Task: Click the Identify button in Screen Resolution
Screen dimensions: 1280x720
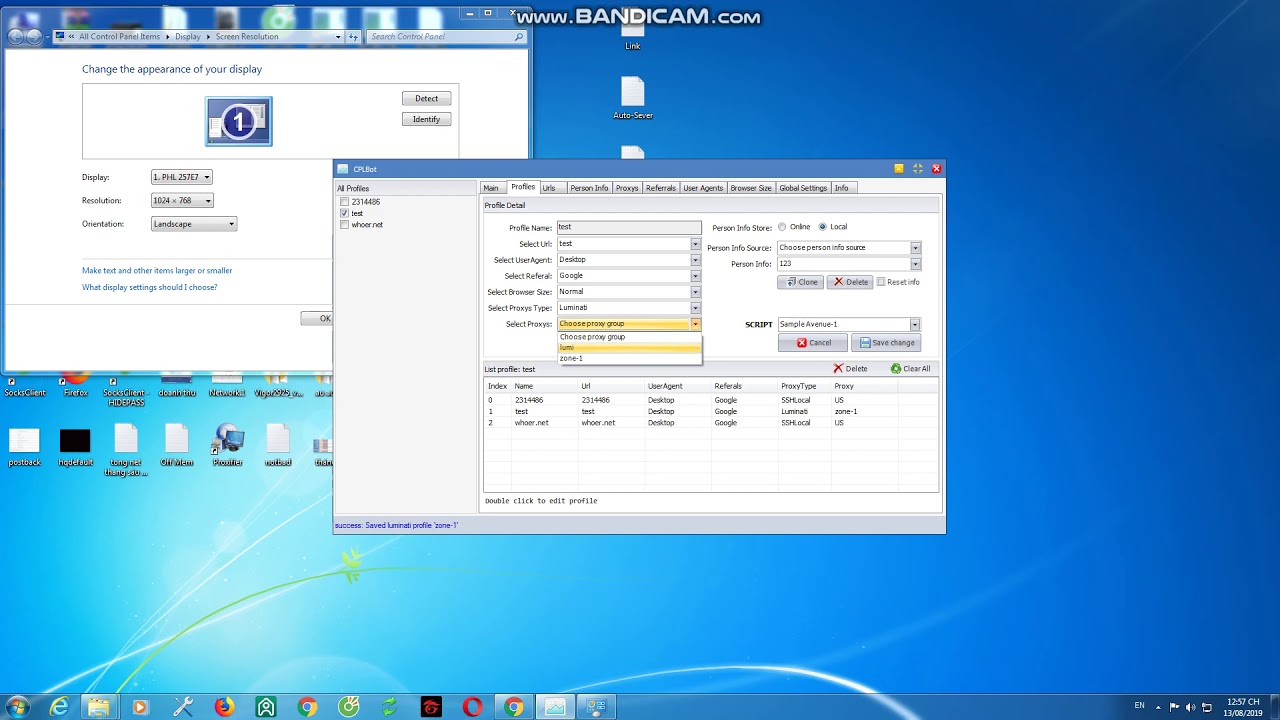Action: point(427,119)
